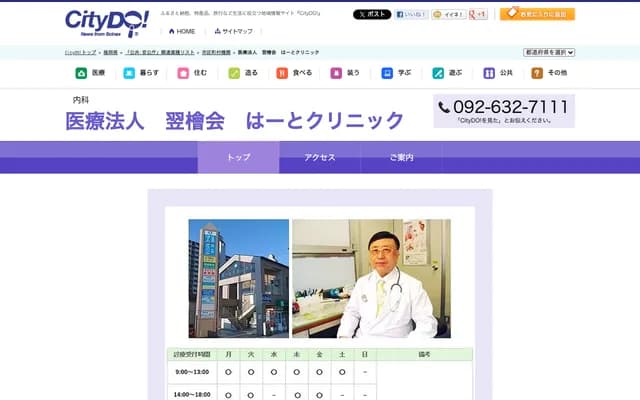Viewport: 640px width, 400px height.
Task: Open the サイトマップ link
Action: click(x=234, y=31)
